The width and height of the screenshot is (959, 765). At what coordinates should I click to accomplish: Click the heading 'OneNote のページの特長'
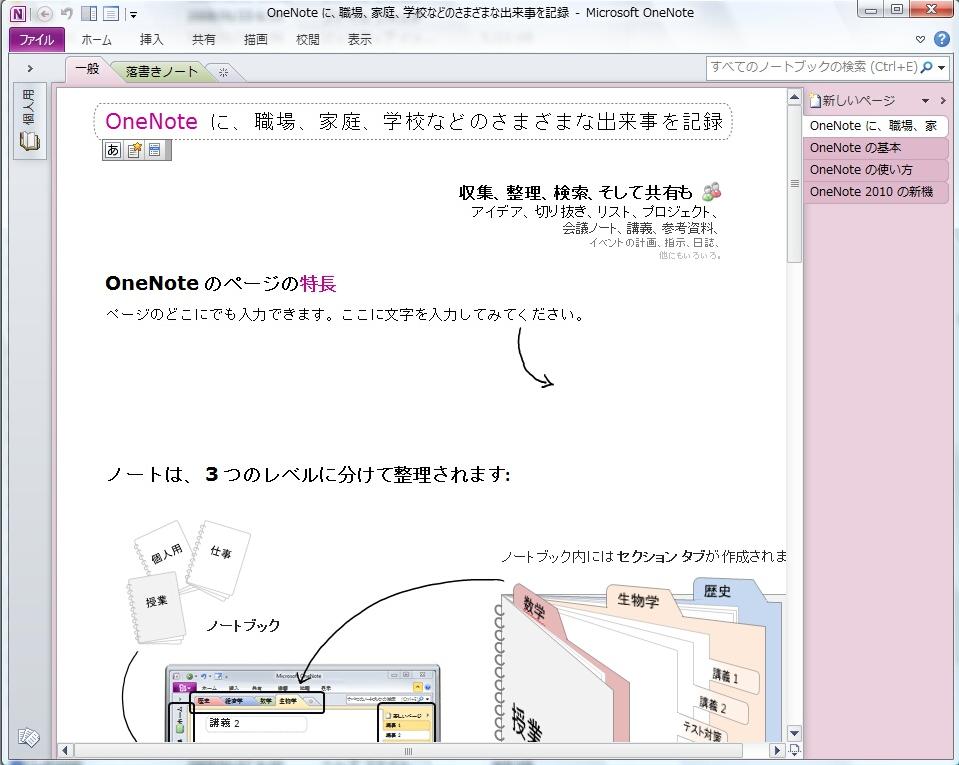click(221, 284)
